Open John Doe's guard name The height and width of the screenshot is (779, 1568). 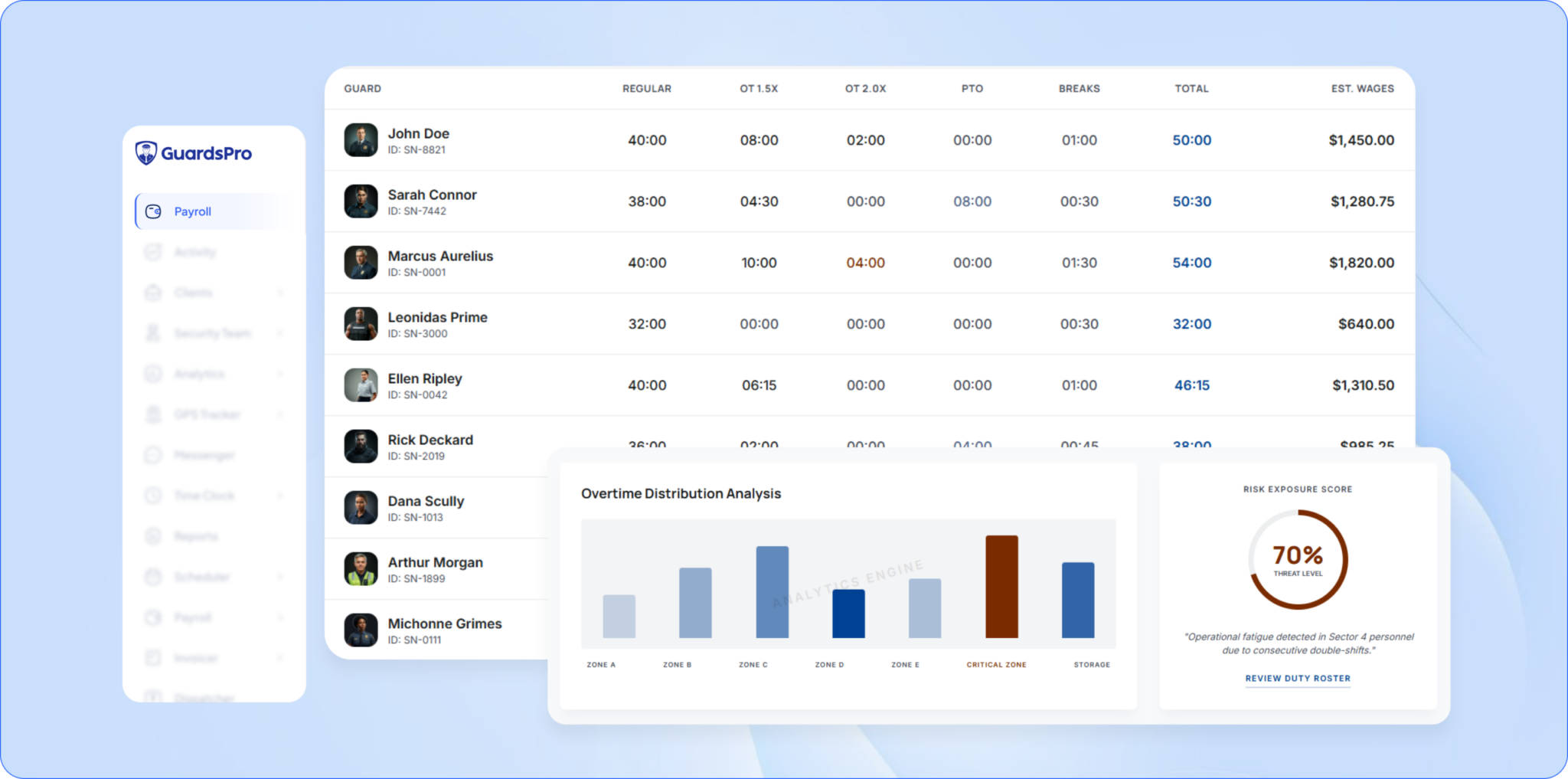pos(418,133)
